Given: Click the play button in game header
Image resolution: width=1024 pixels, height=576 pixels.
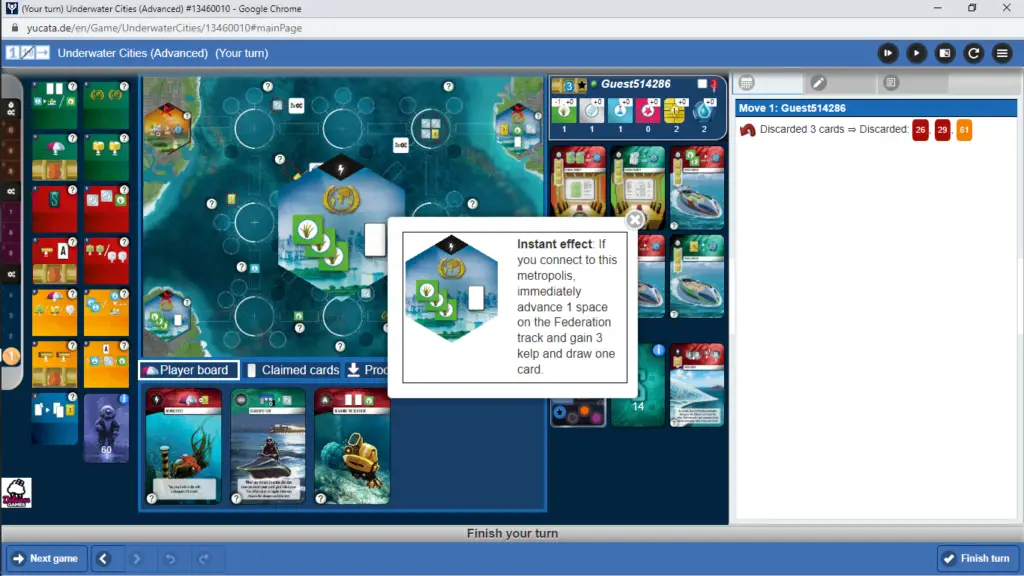Looking at the screenshot, I should (916, 53).
